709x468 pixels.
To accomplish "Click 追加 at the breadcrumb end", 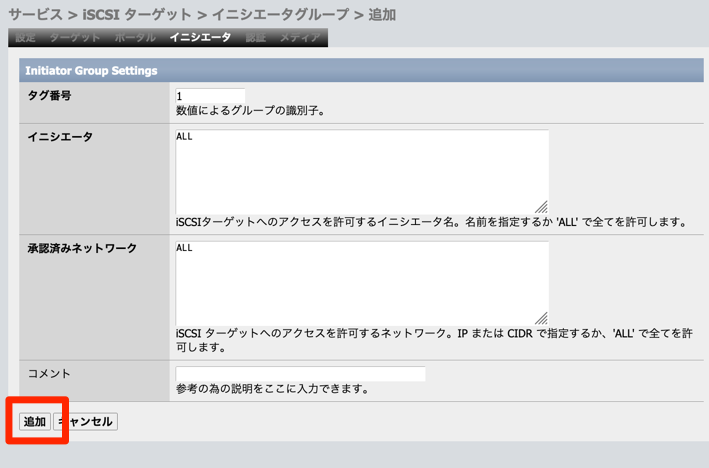I will point(381,14).
